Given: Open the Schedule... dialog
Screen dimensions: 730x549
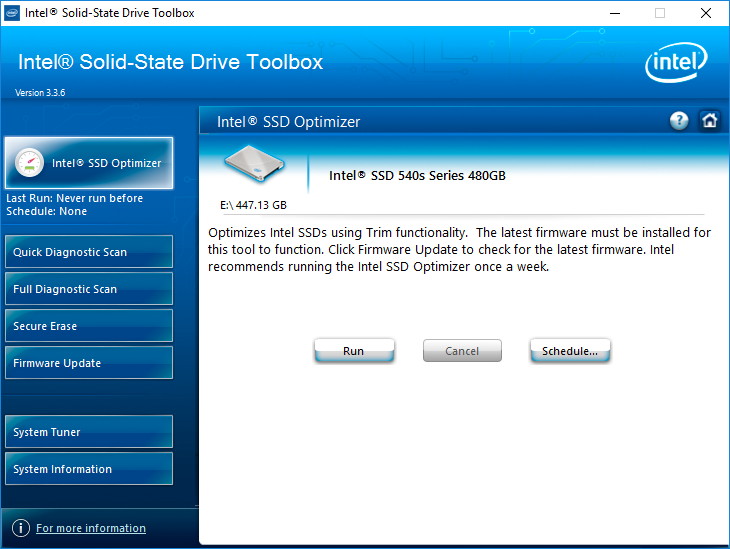Looking at the screenshot, I should click(570, 351).
